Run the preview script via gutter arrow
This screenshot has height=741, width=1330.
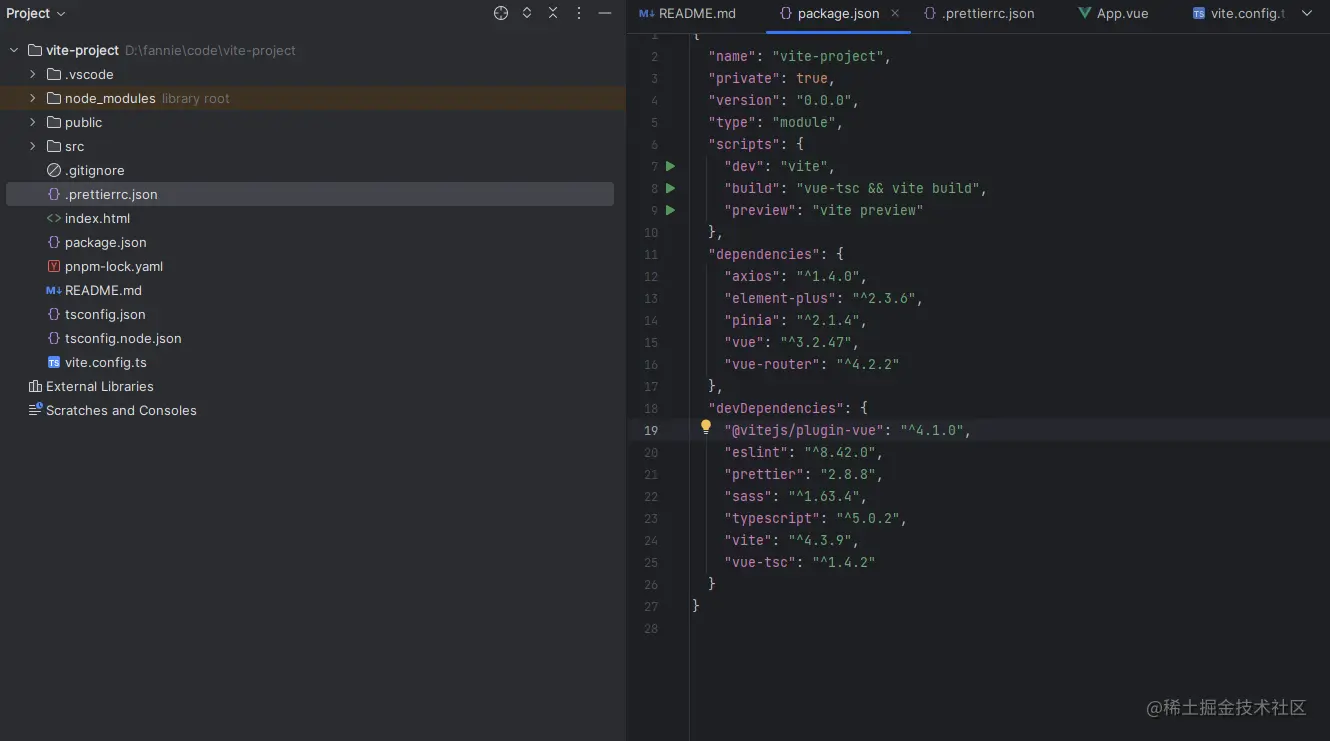coord(670,210)
